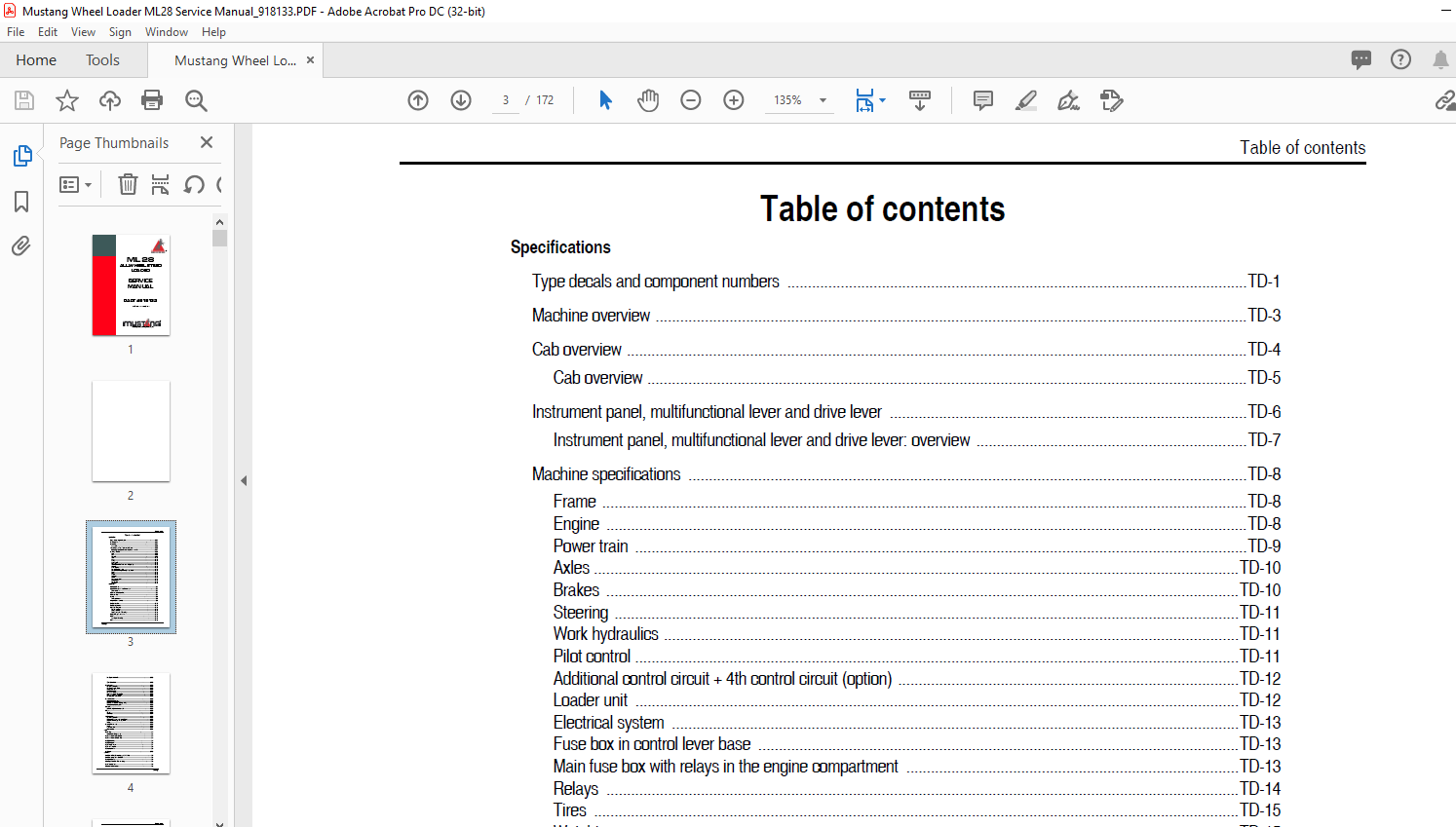Click the share link icon
The width and height of the screenshot is (1456, 827).
point(1445,100)
